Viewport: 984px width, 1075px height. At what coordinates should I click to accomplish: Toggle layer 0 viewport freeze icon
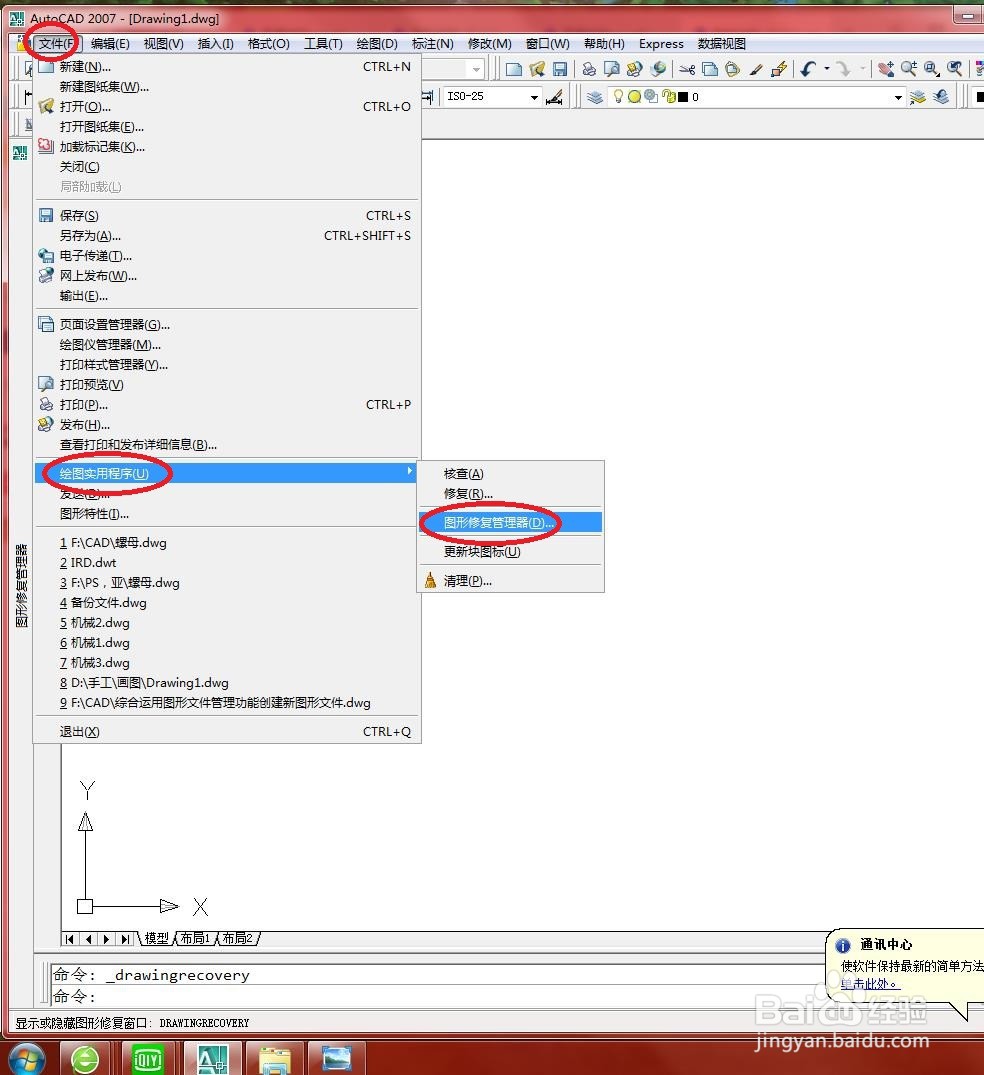coord(651,97)
